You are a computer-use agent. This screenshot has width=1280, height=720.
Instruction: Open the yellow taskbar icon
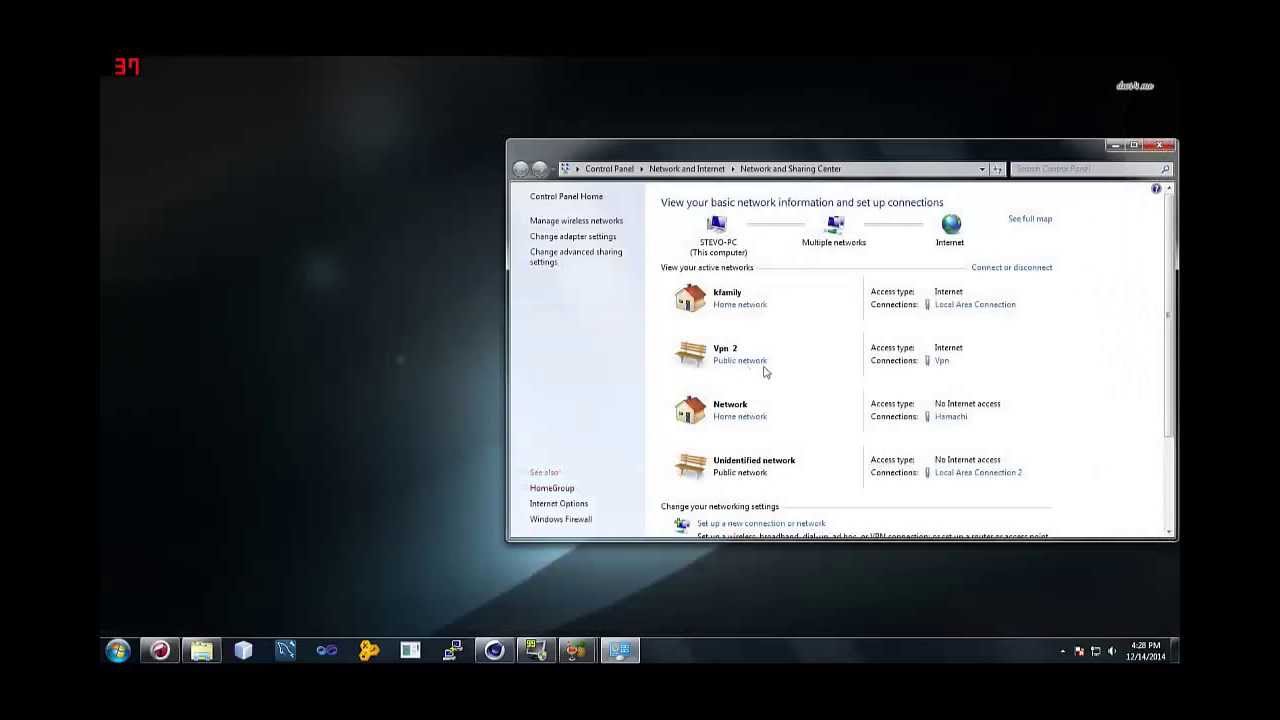click(369, 651)
